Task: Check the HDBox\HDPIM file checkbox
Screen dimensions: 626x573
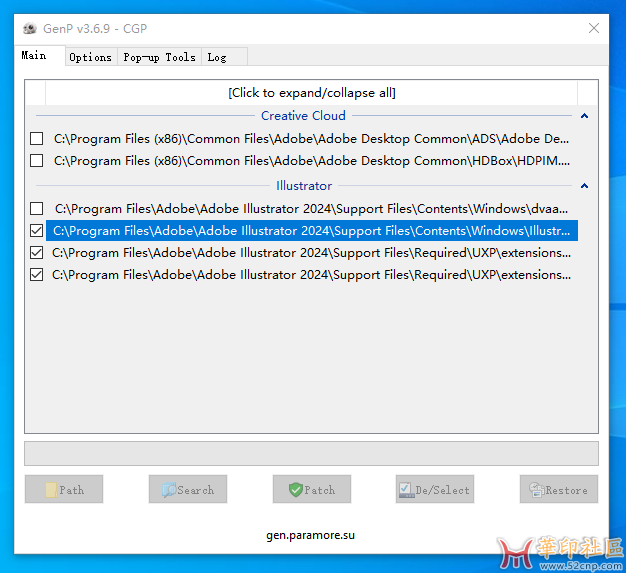Action: pos(37,161)
